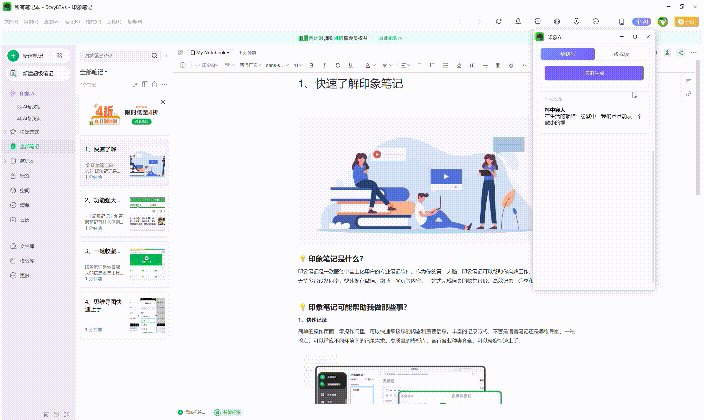Click the three-dot more icon in note list header

coord(164,84)
